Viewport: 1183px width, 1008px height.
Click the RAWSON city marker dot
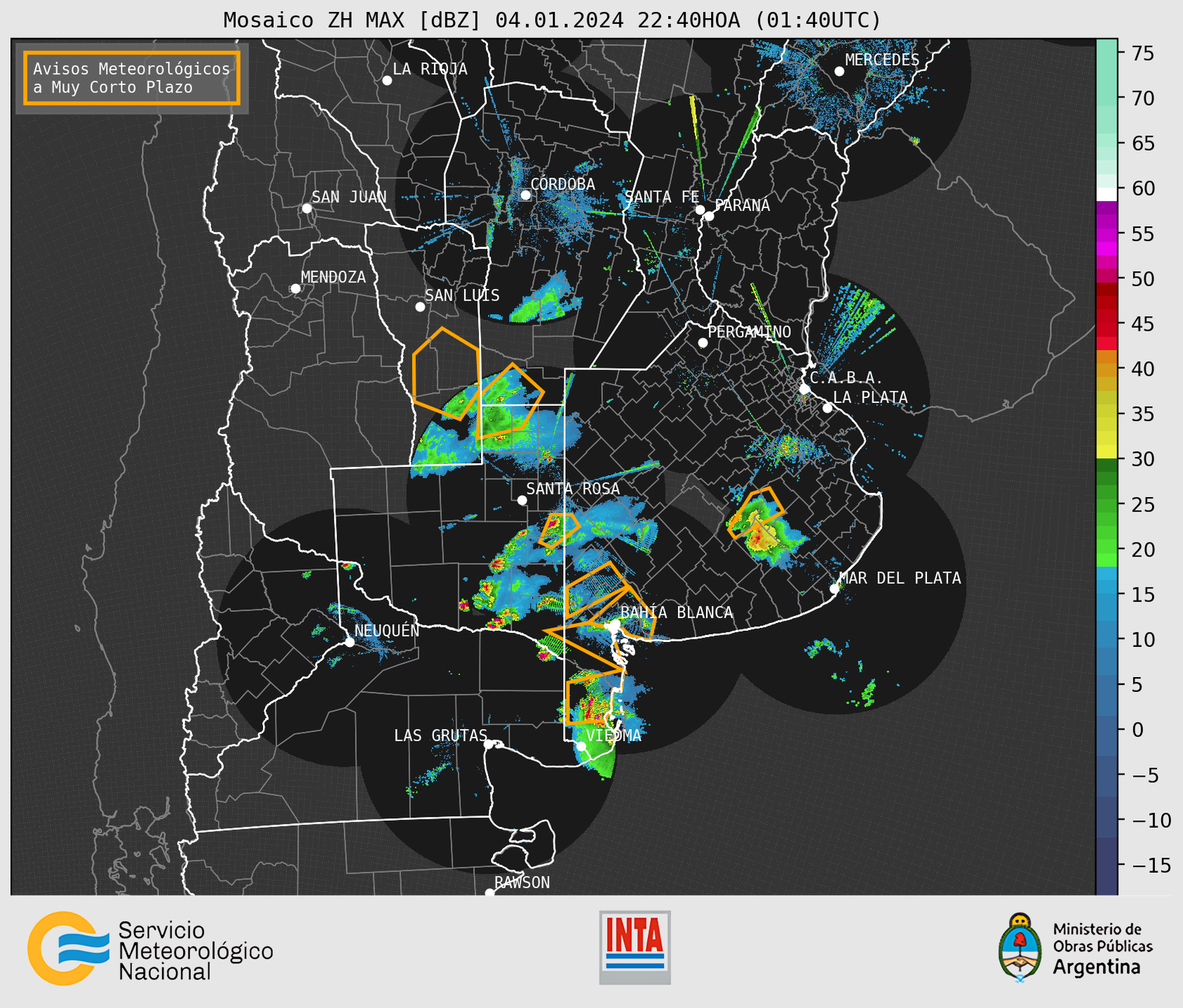pyautogui.click(x=489, y=893)
